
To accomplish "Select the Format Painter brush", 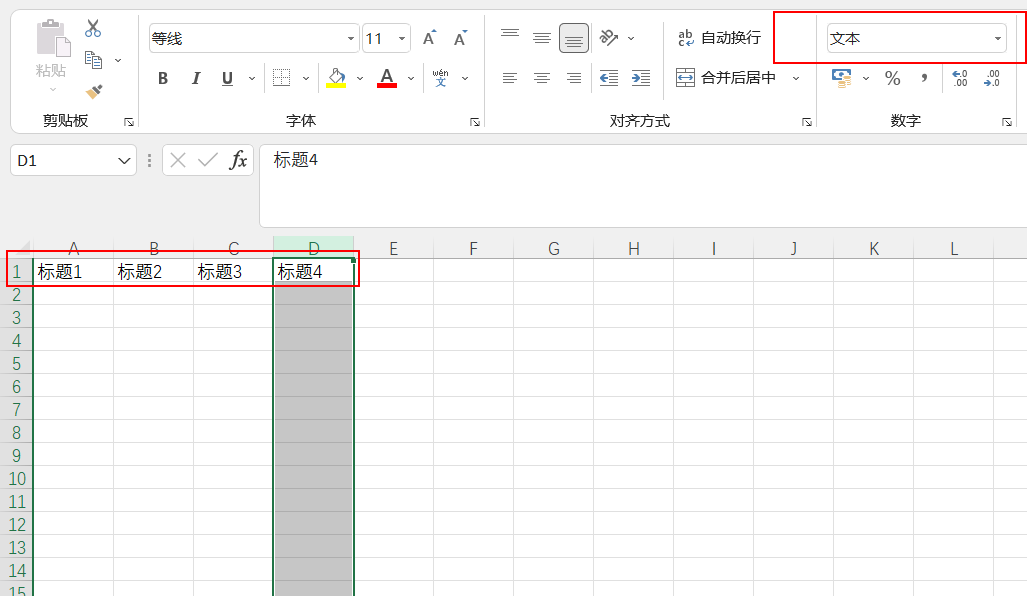I will pyautogui.click(x=94, y=91).
